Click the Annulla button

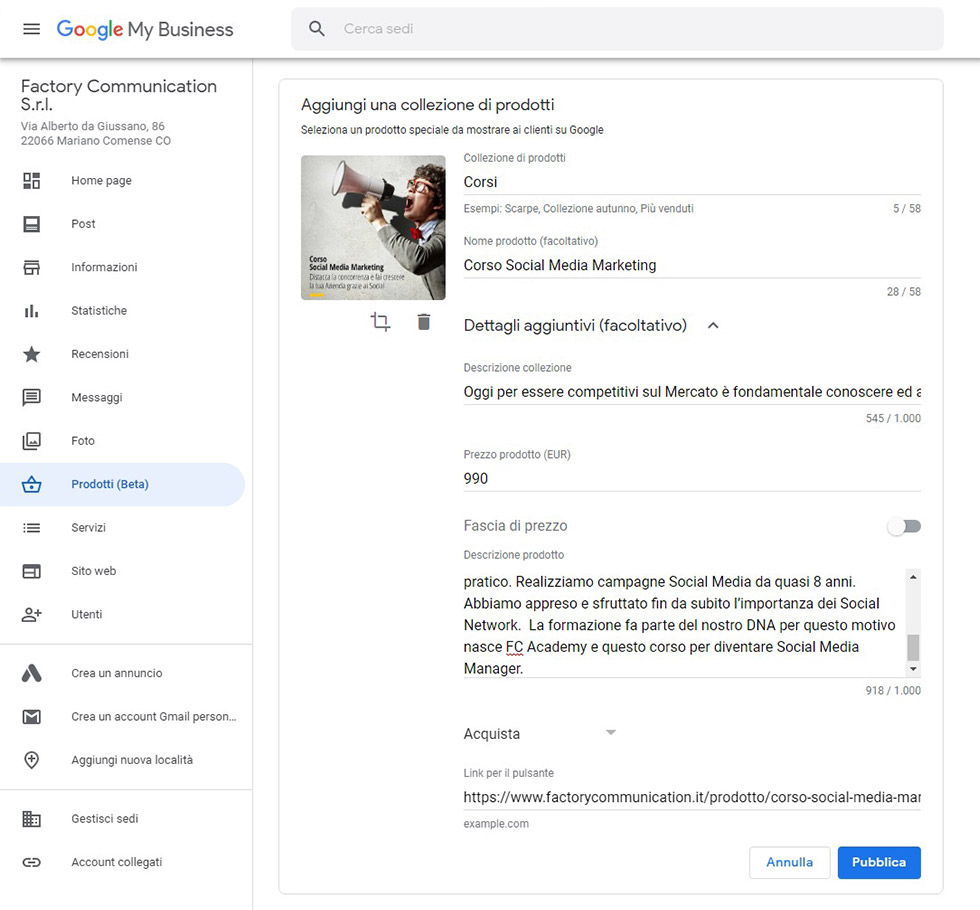[789, 862]
